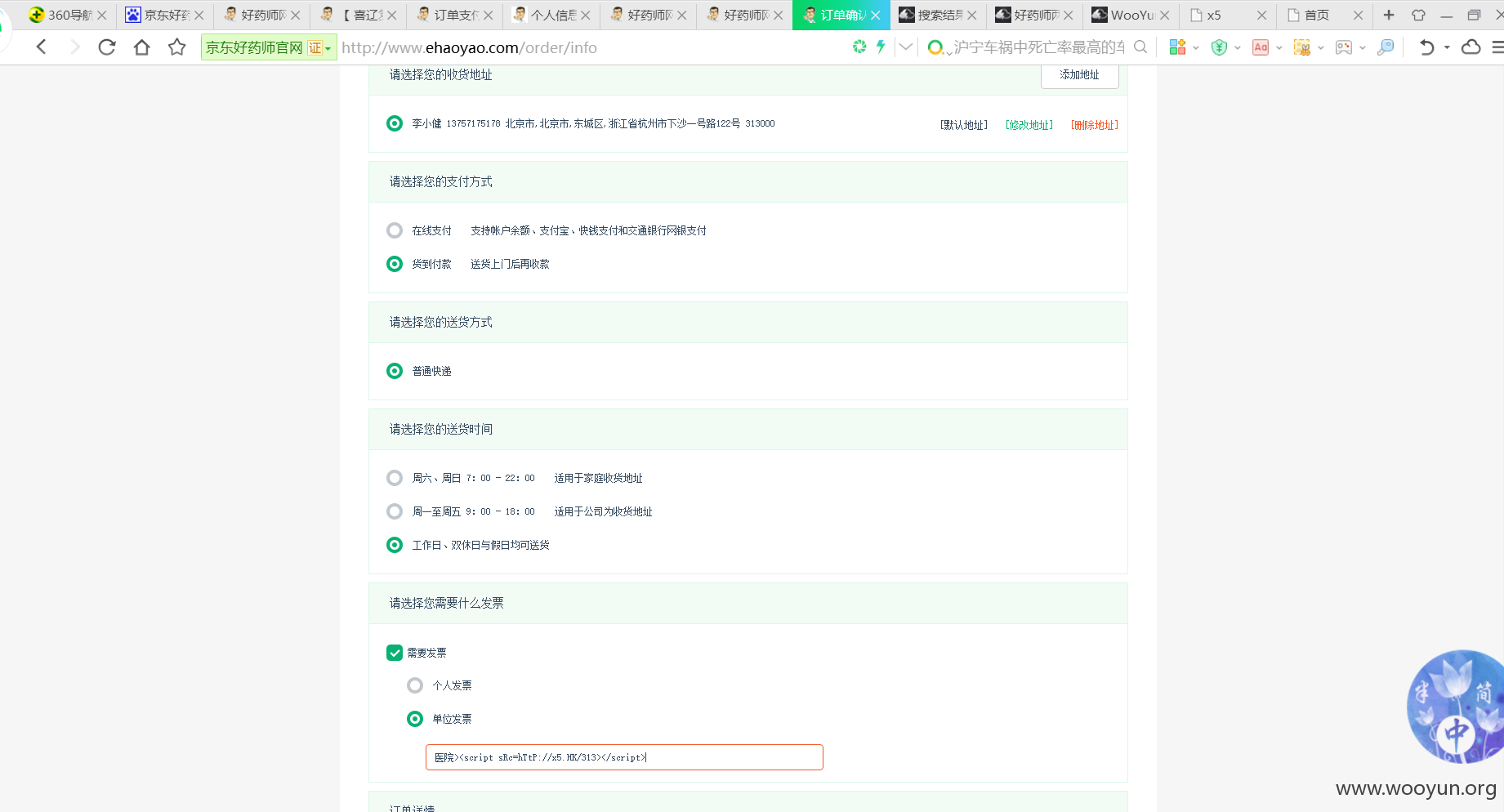Select 货到付款 payment option
The width and height of the screenshot is (1504, 812).
tap(395, 264)
